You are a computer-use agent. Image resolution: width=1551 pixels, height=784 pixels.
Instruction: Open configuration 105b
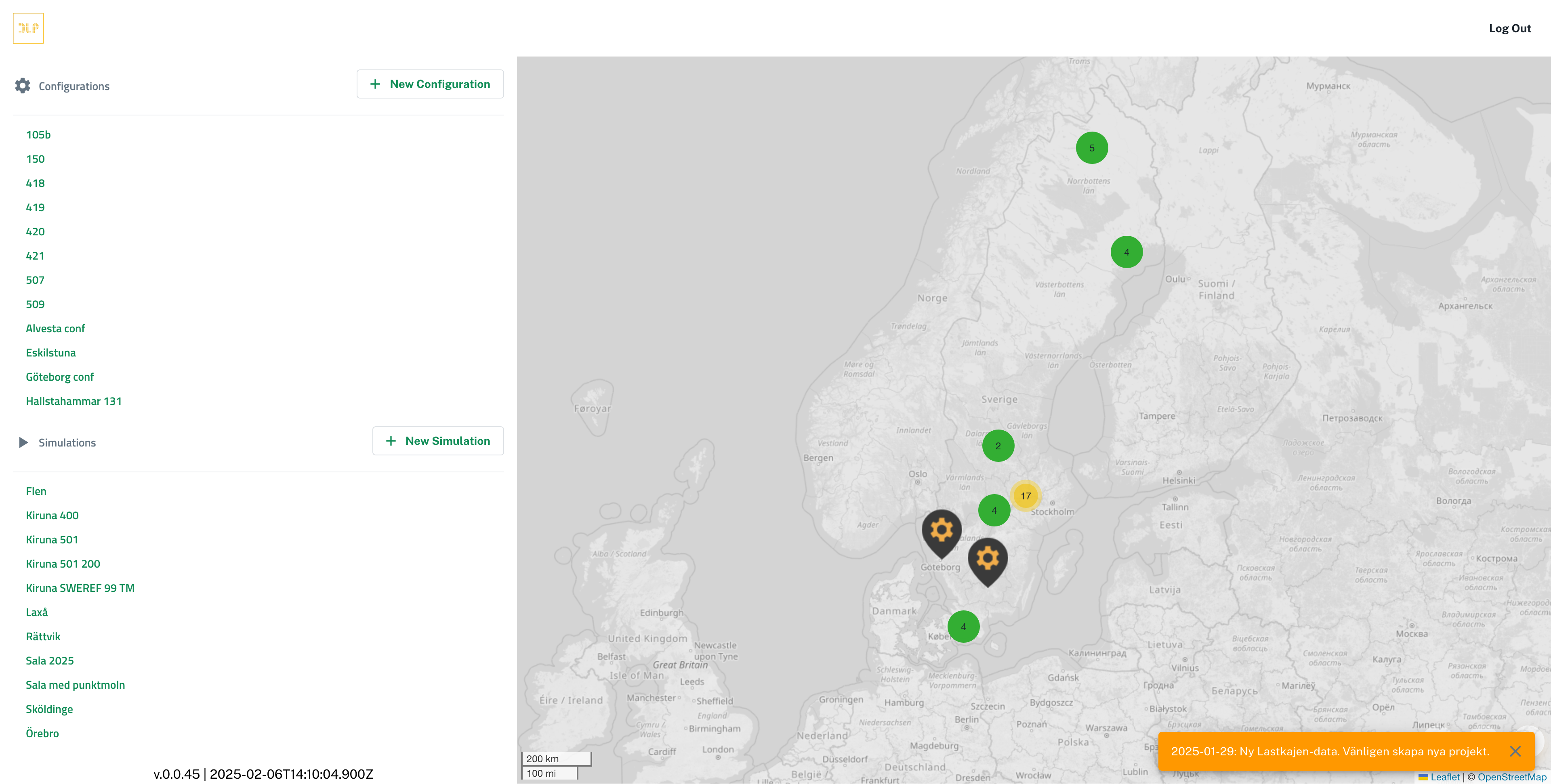(x=38, y=135)
